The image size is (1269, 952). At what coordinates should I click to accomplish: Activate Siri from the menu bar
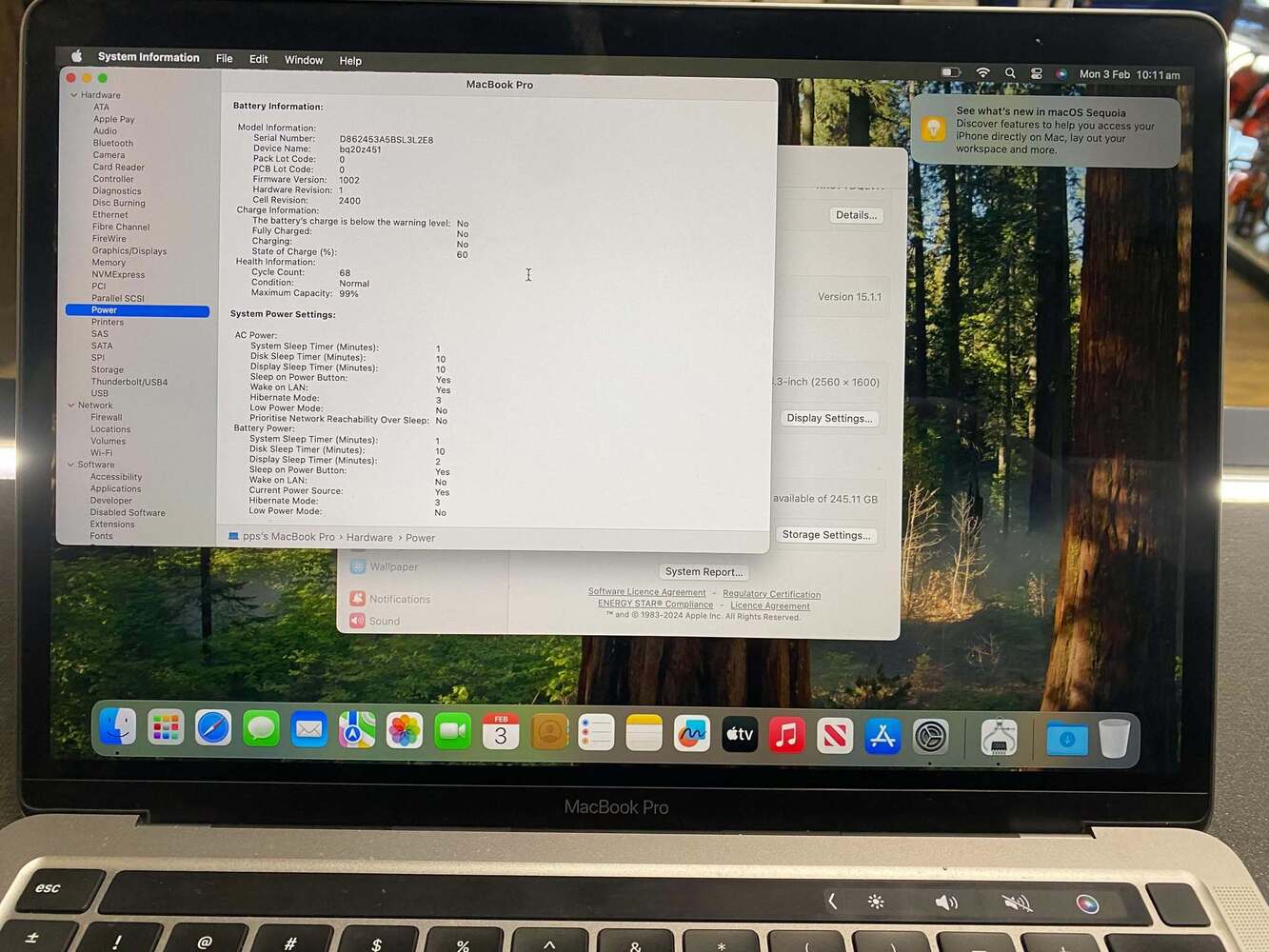point(1061,74)
